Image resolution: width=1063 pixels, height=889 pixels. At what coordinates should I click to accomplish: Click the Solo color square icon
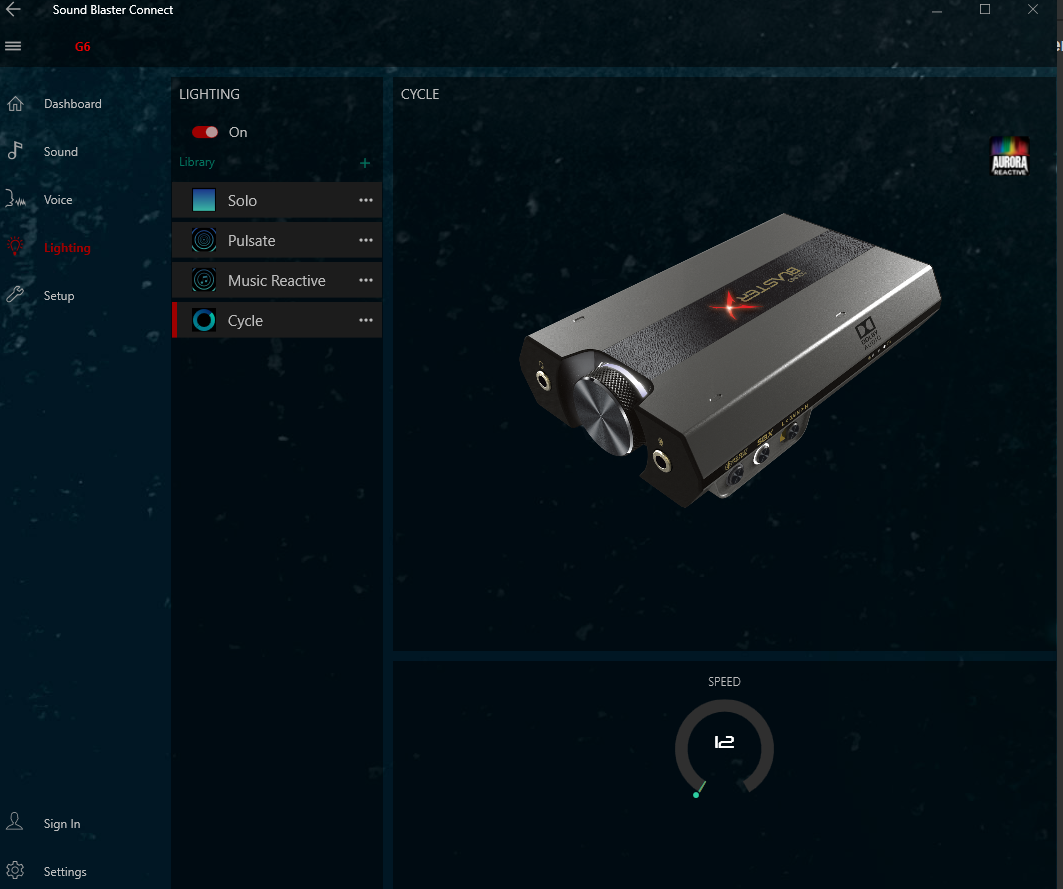(204, 200)
